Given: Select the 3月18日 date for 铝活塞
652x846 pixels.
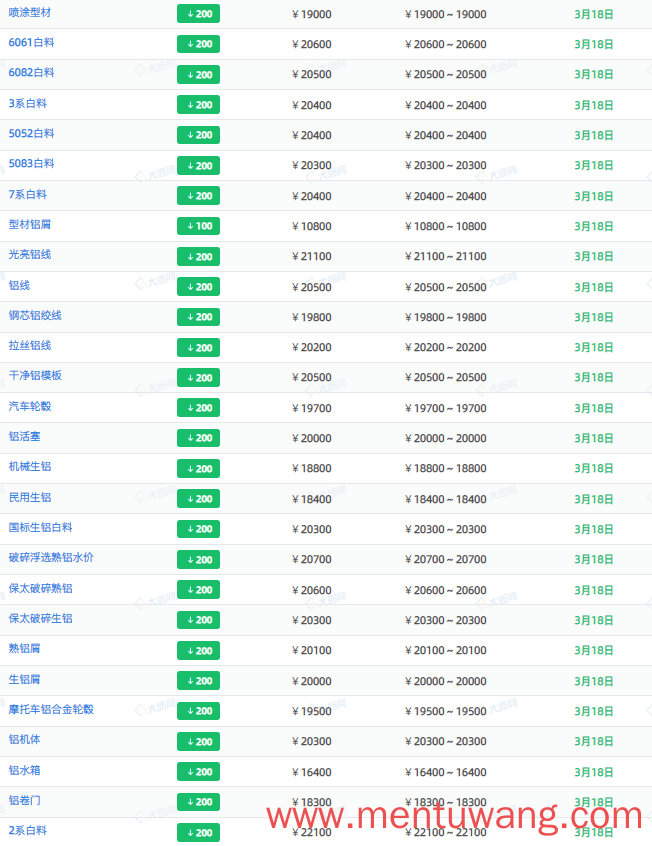Looking at the screenshot, I should [594, 439].
